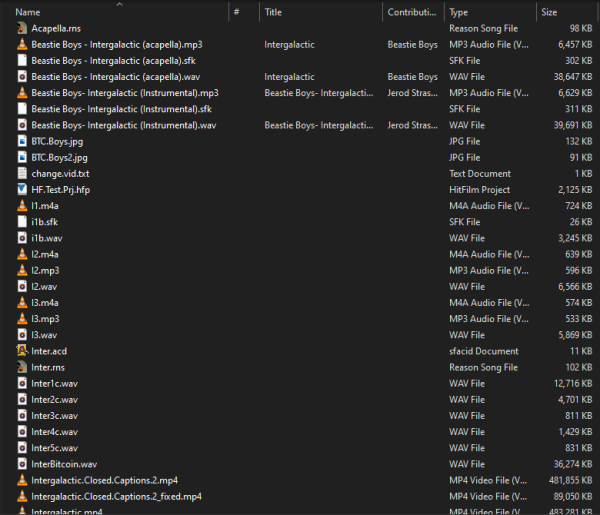This screenshot has height=515, width=600.
Task: Select the file name I3.wav
Action: click(44, 335)
